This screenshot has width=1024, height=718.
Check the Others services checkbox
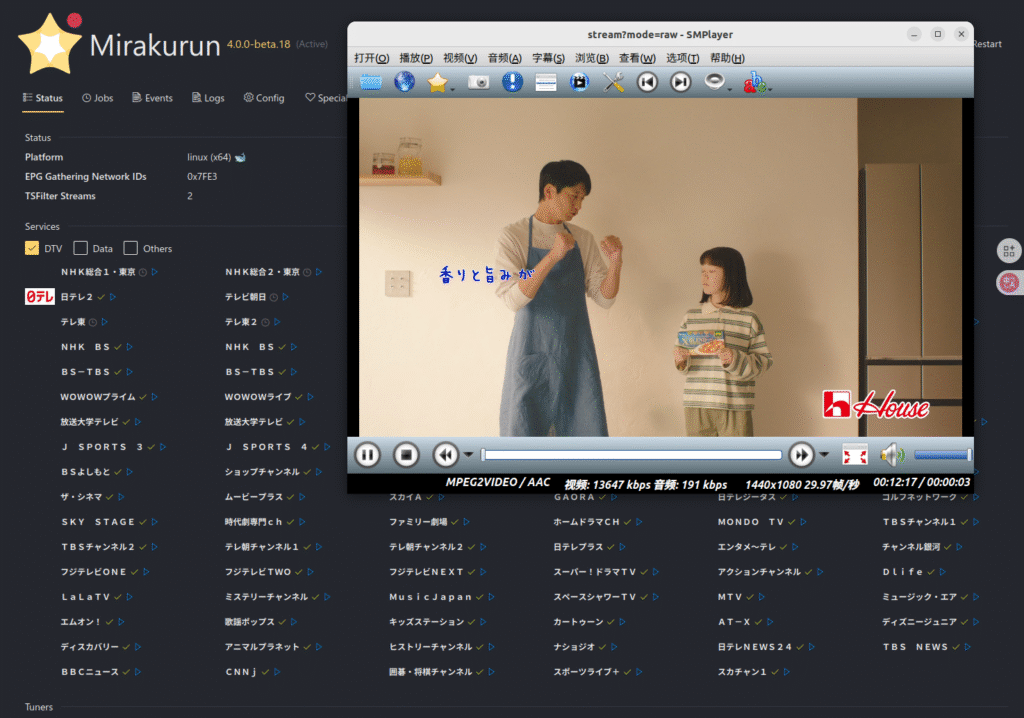[x=131, y=248]
